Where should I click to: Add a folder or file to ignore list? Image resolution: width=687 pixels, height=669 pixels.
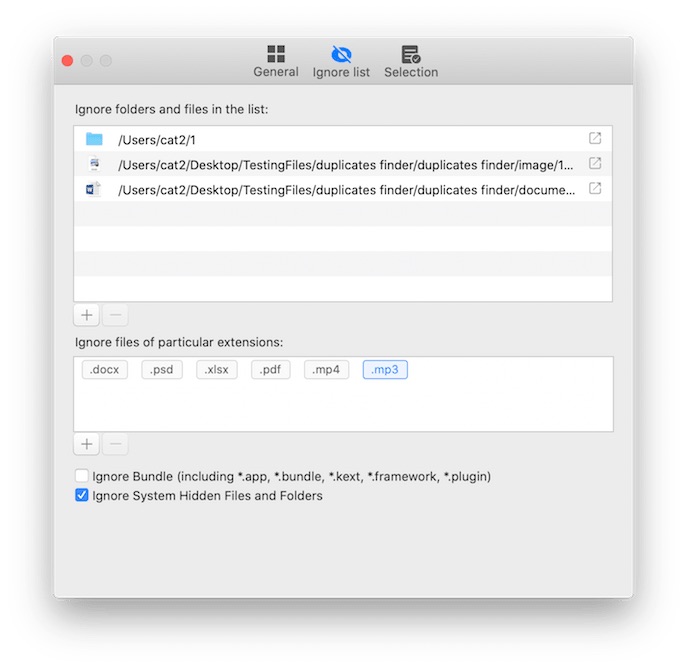pos(87,315)
